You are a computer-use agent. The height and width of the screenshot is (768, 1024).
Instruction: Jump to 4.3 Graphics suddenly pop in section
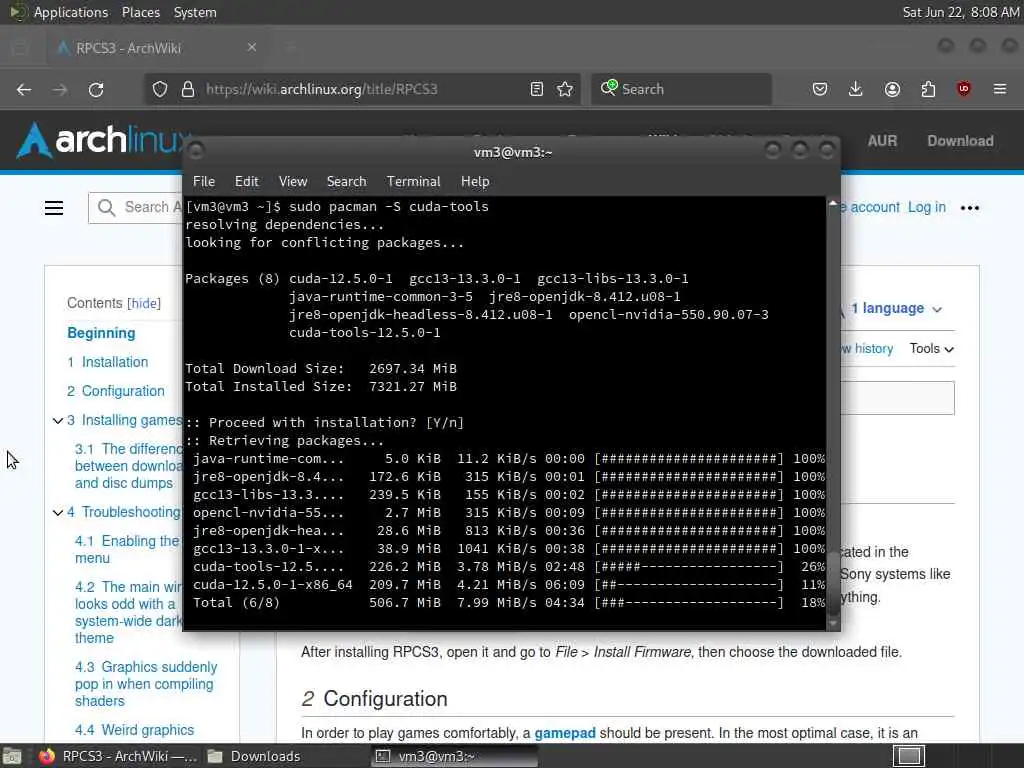coord(146,684)
